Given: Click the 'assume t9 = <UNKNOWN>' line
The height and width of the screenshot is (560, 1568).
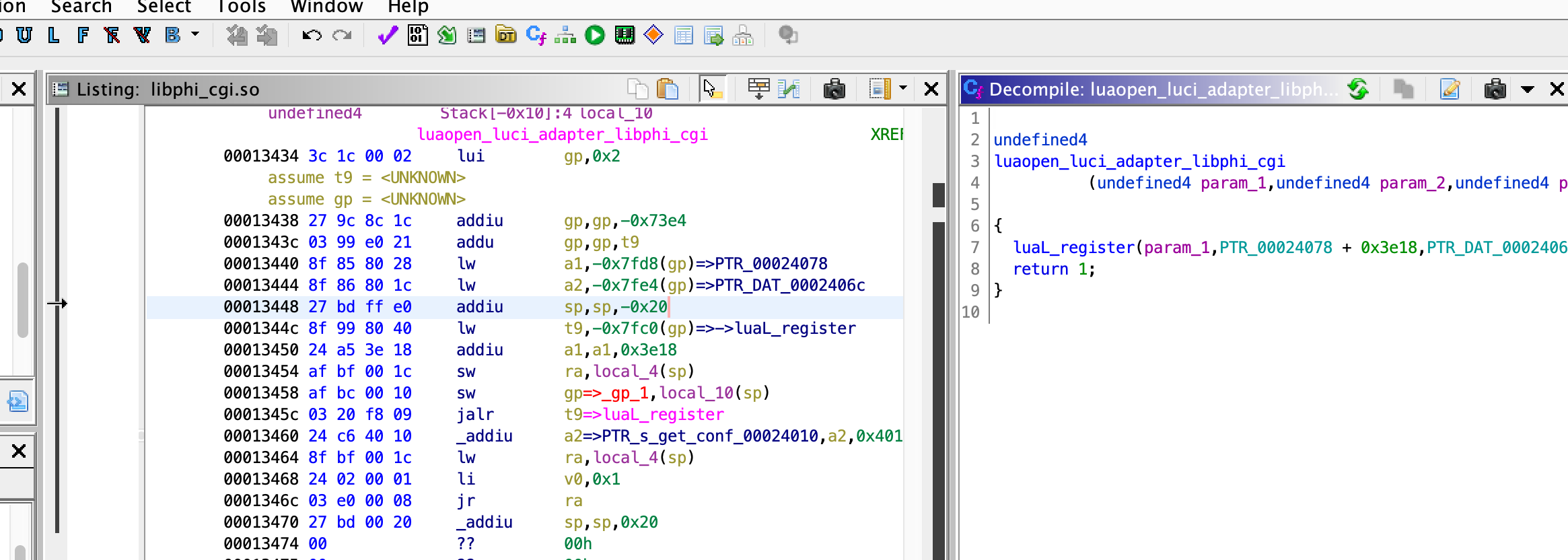Looking at the screenshot, I should (367, 178).
